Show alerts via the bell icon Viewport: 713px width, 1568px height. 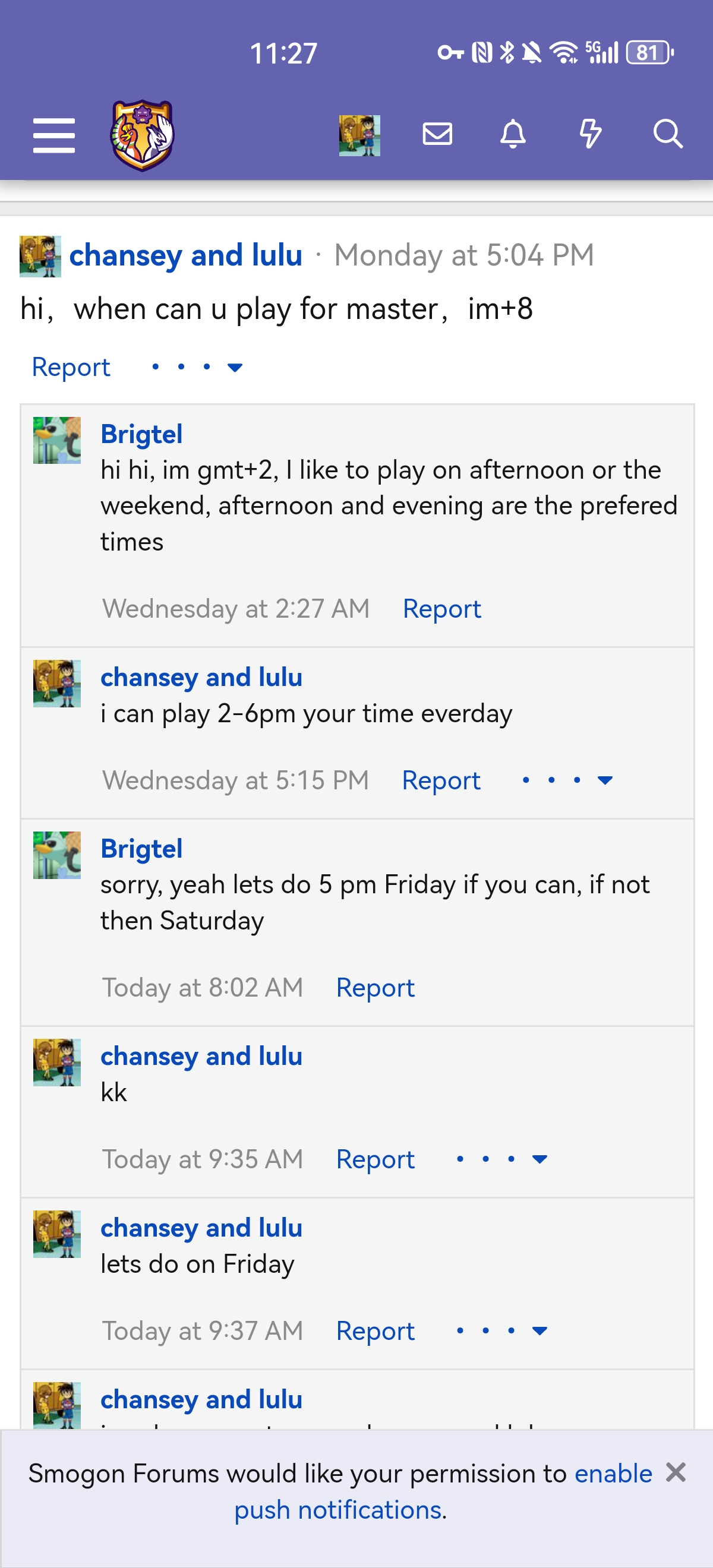coord(513,134)
